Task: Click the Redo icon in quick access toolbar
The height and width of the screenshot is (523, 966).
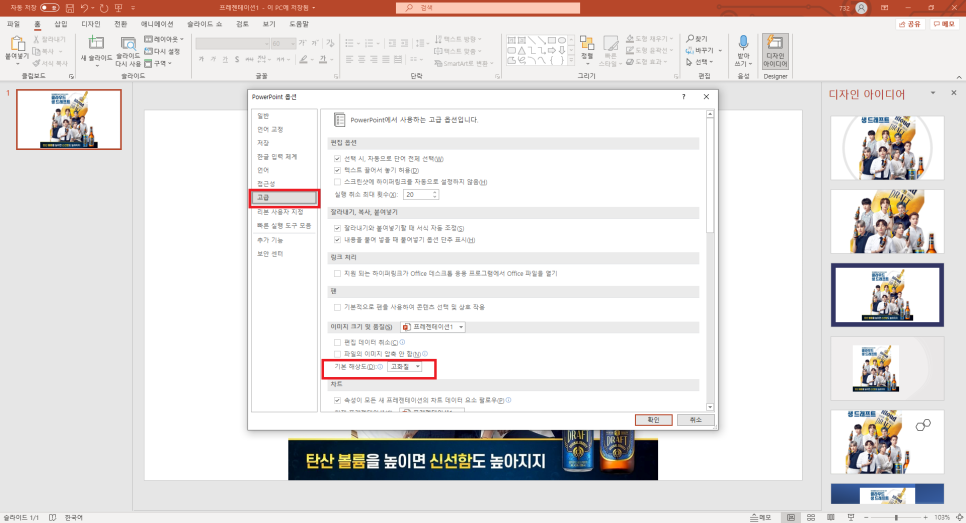Action: [104, 8]
